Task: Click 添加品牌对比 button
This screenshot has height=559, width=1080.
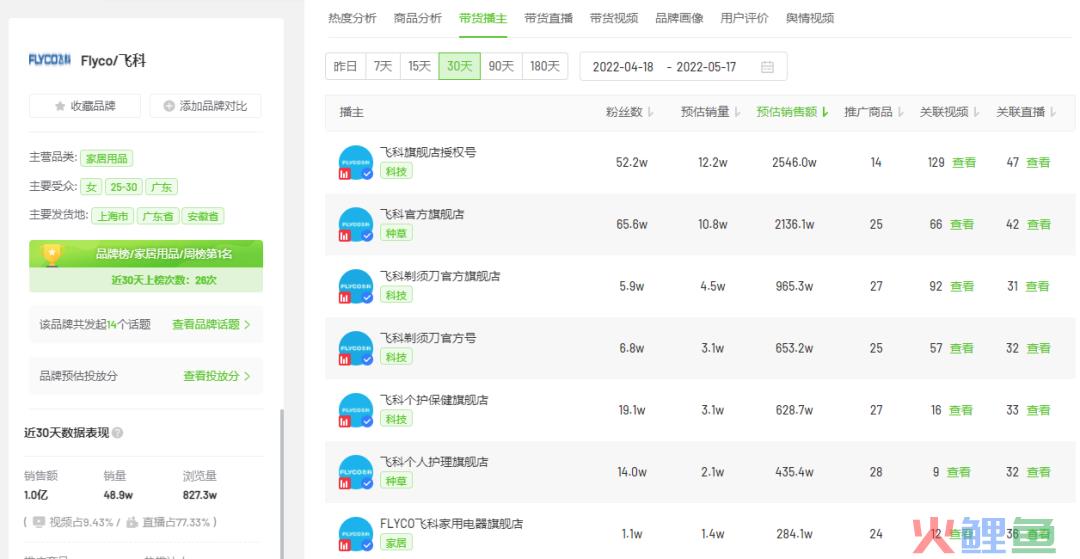Action: tap(205, 106)
